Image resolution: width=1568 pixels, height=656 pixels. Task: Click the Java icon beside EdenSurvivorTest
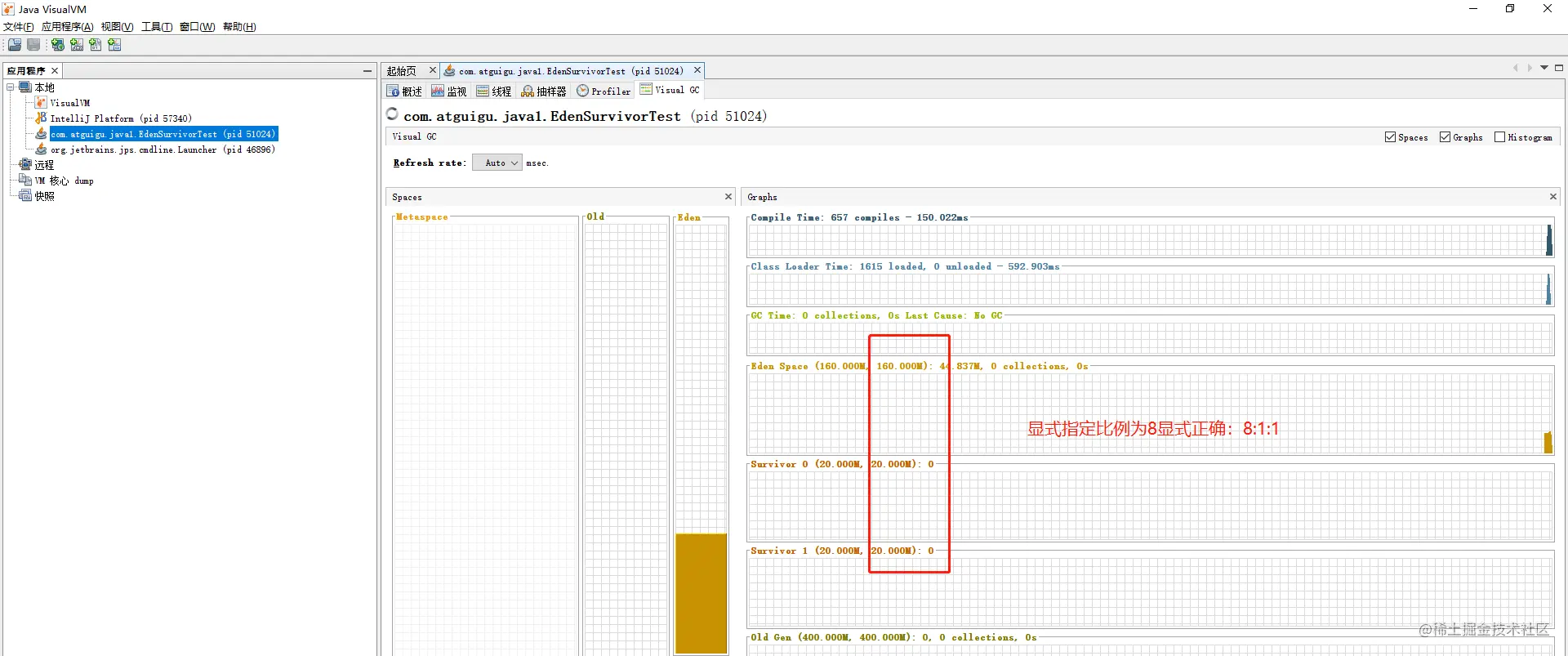pos(41,134)
